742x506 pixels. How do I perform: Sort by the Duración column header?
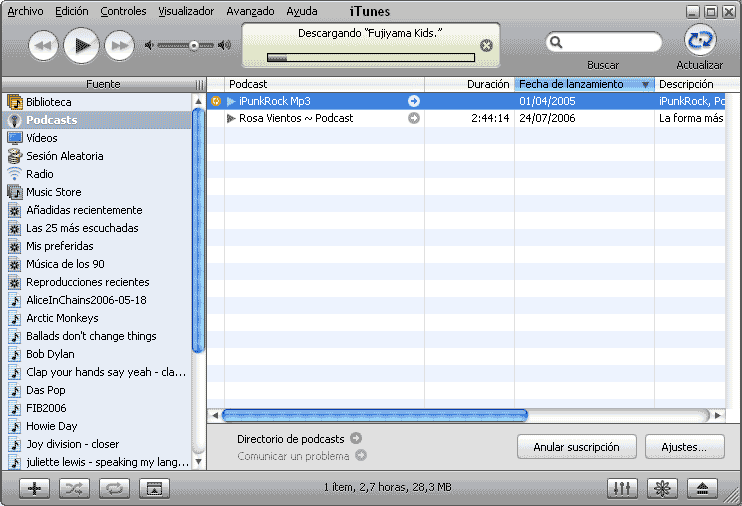pyautogui.click(x=469, y=84)
